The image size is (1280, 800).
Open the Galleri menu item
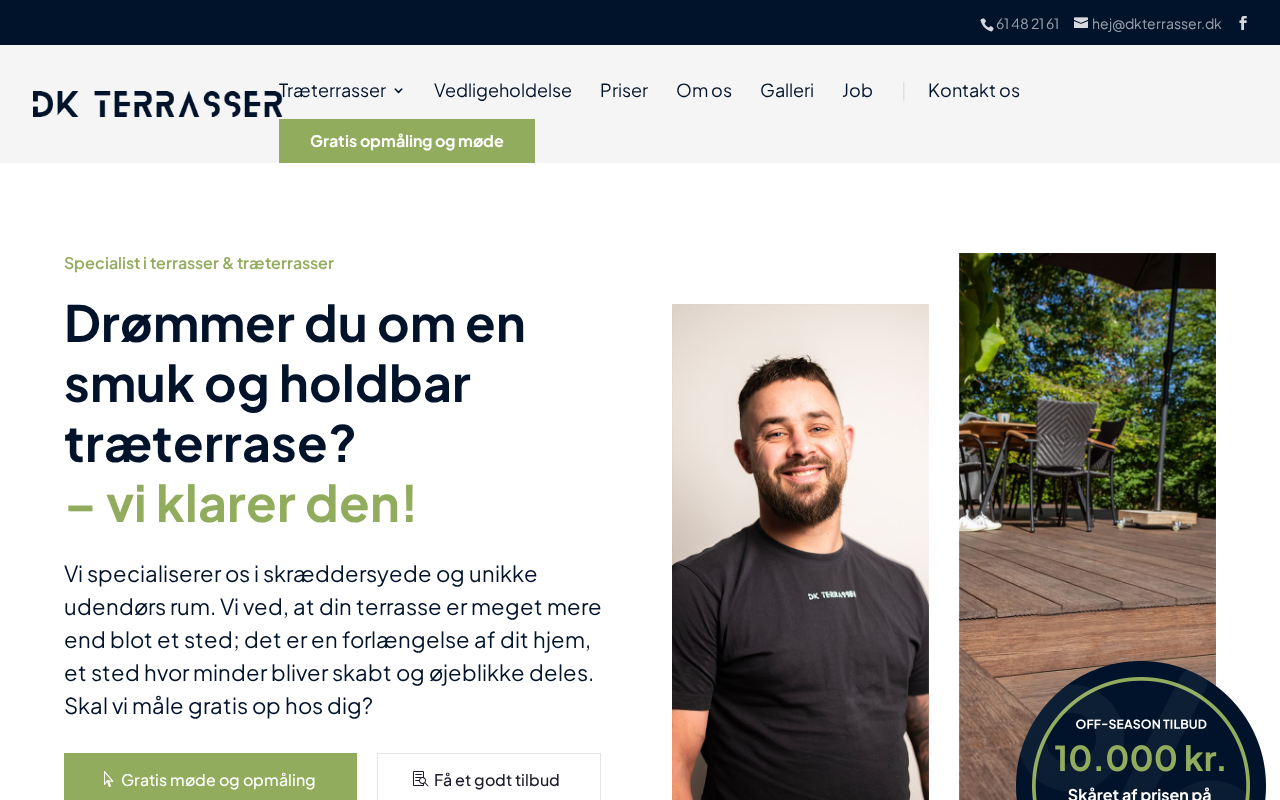pyautogui.click(x=787, y=90)
